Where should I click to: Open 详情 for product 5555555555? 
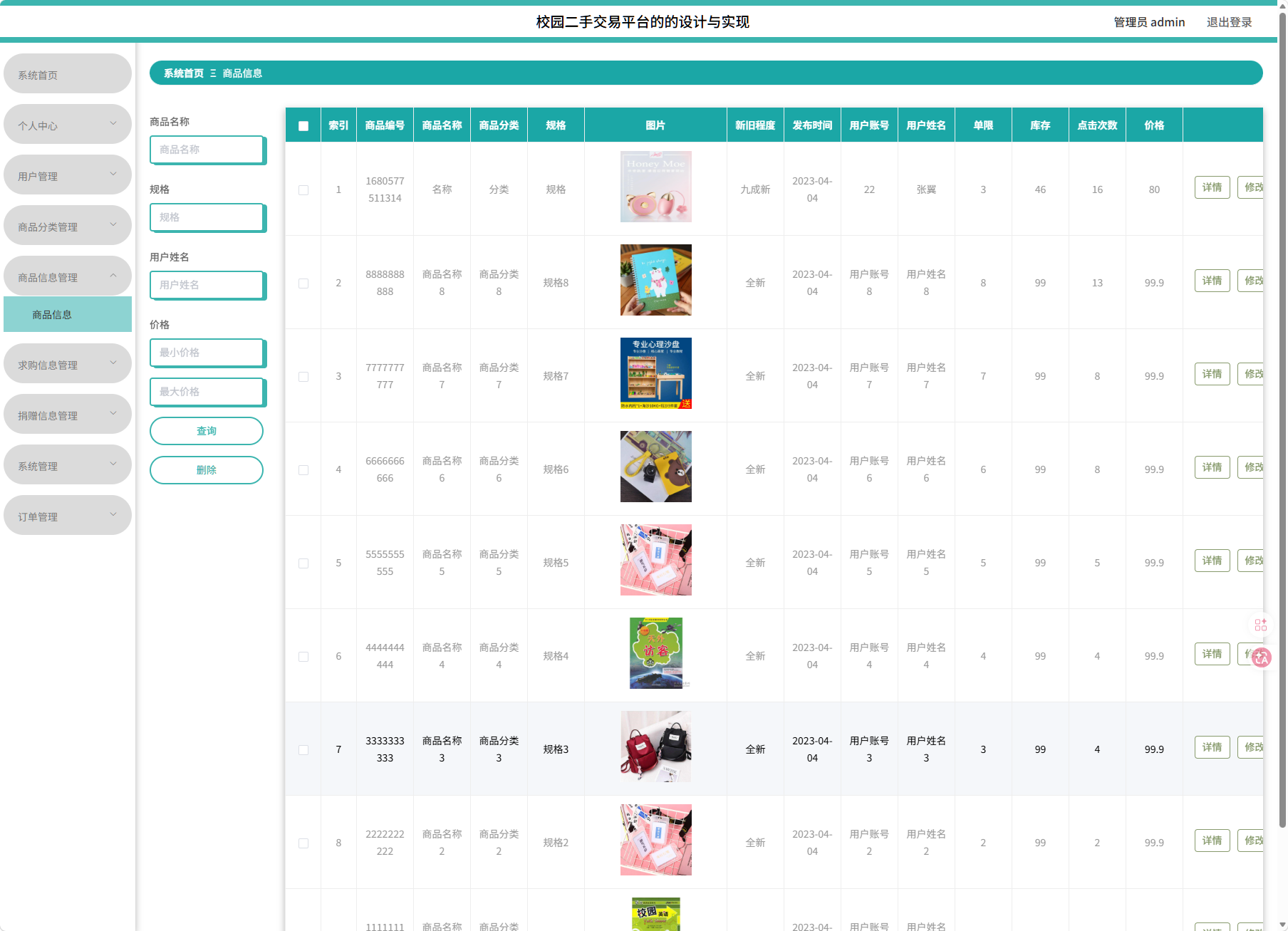(x=1212, y=561)
